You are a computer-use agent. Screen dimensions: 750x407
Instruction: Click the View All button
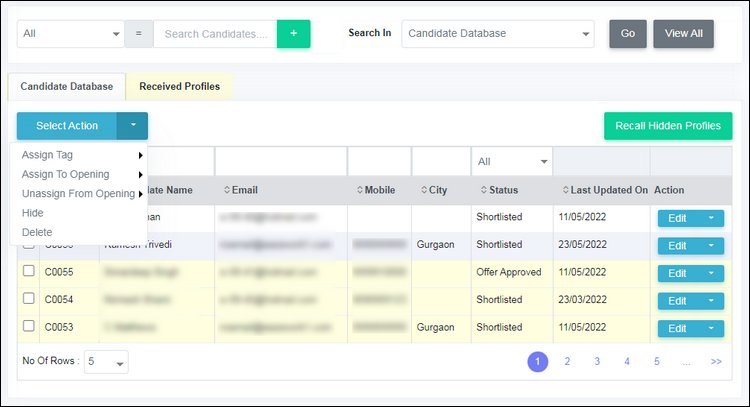coord(684,33)
